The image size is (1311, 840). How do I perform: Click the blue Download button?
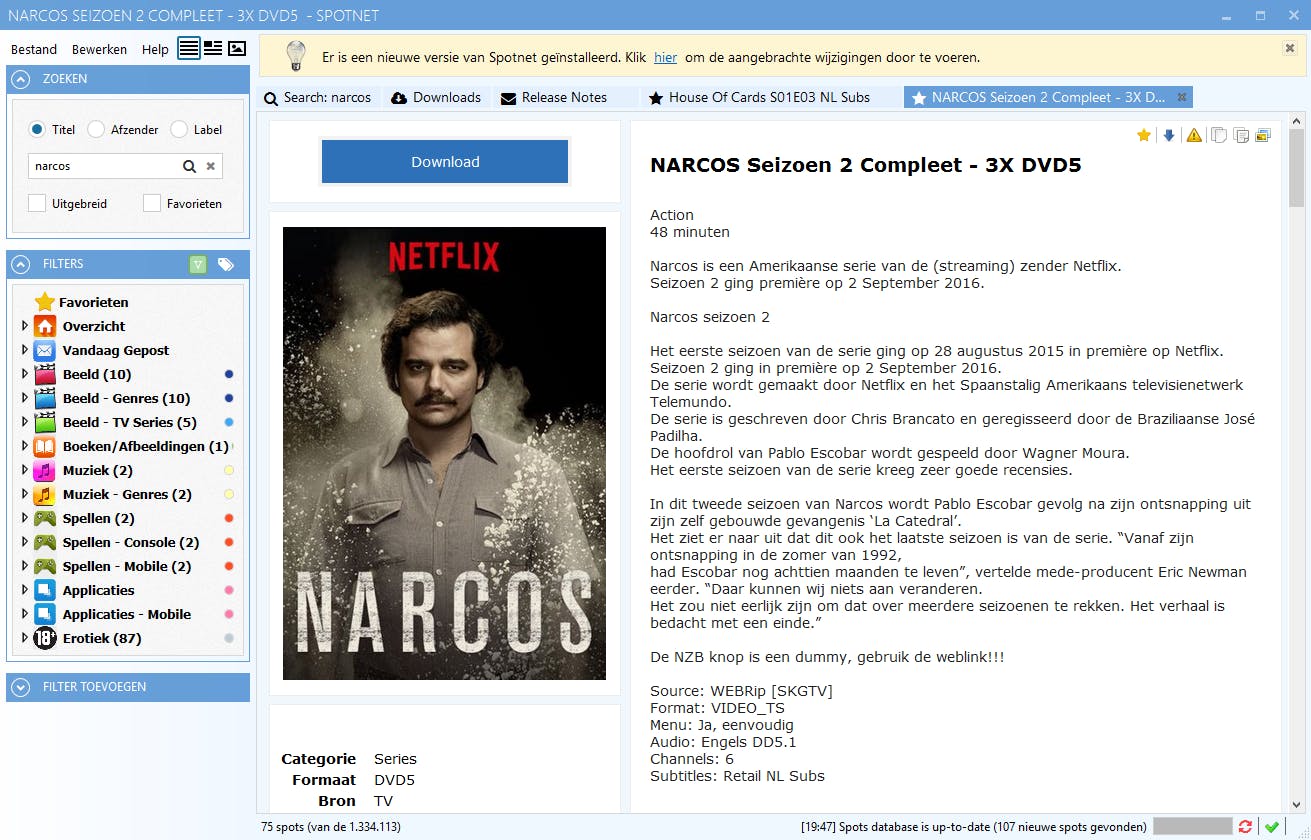pyautogui.click(x=445, y=162)
